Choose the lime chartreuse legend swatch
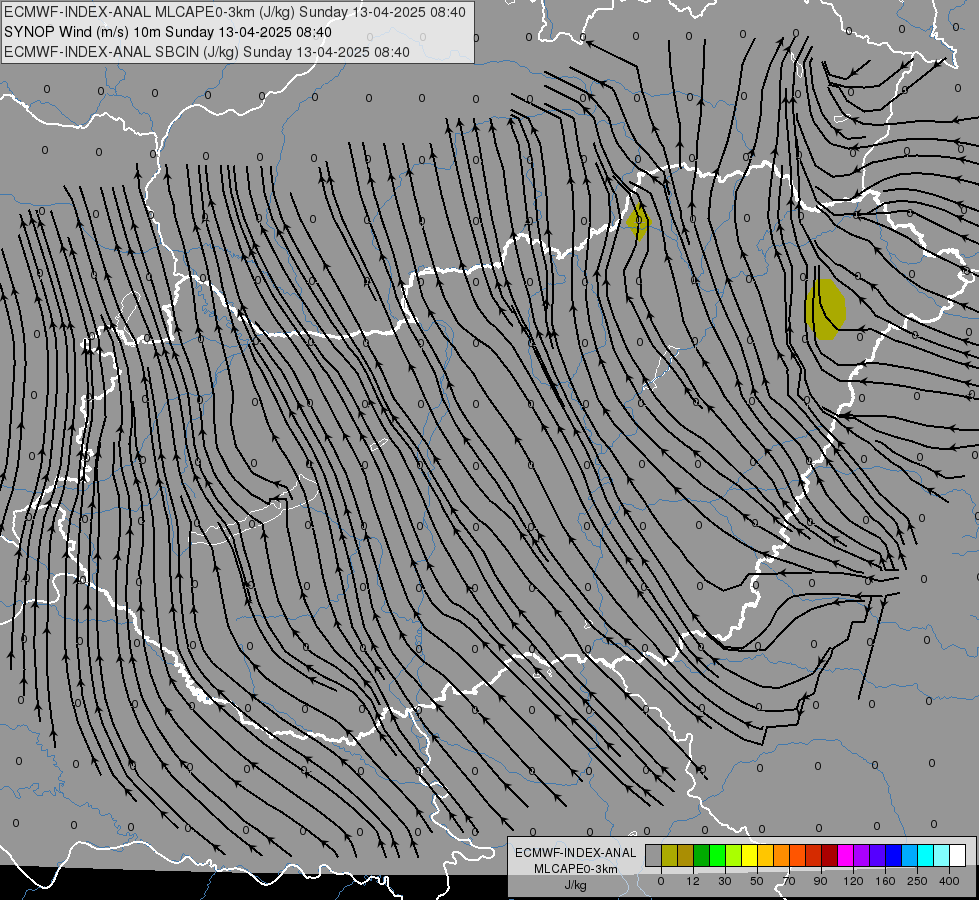 734,855
